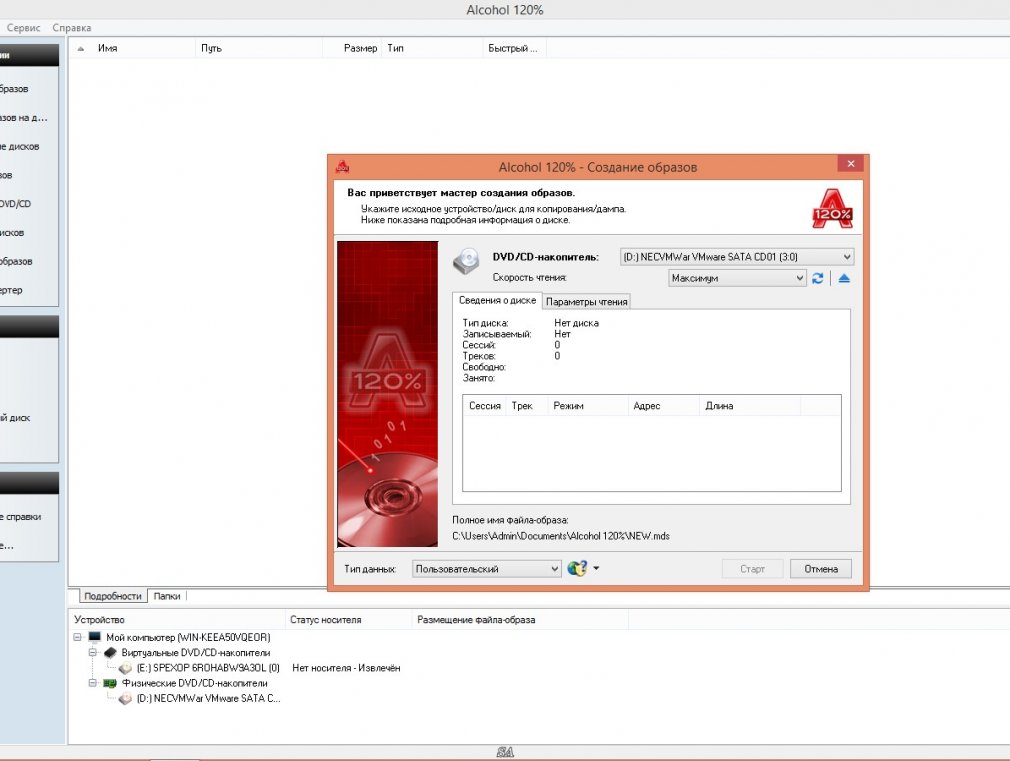Click the Устройство column header
This screenshot has height=761, width=1010.
coord(177,620)
